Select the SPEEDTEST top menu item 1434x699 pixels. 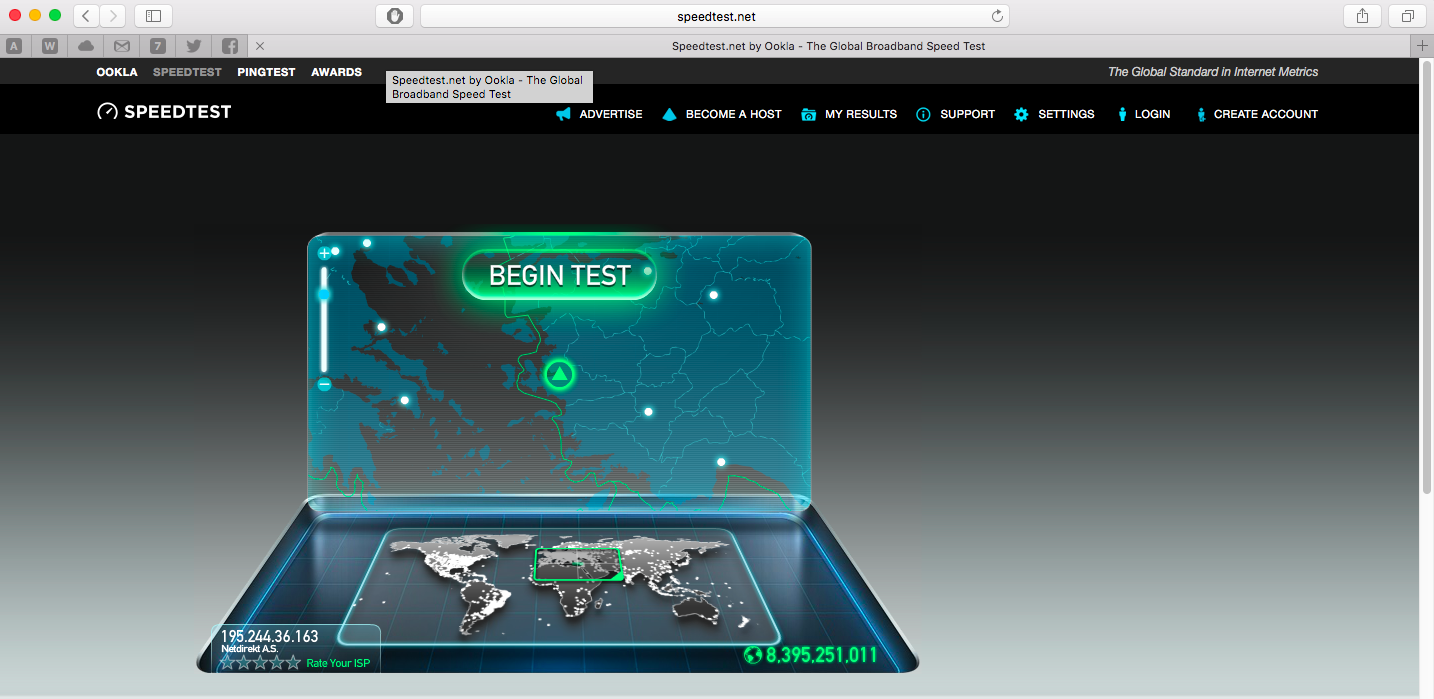click(x=187, y=72)
